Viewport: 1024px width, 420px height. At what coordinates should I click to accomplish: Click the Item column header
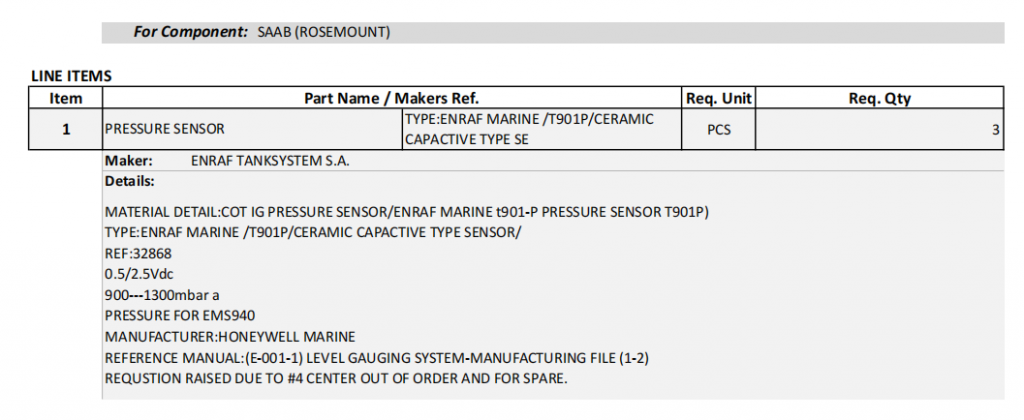click(x=66, y=99)
